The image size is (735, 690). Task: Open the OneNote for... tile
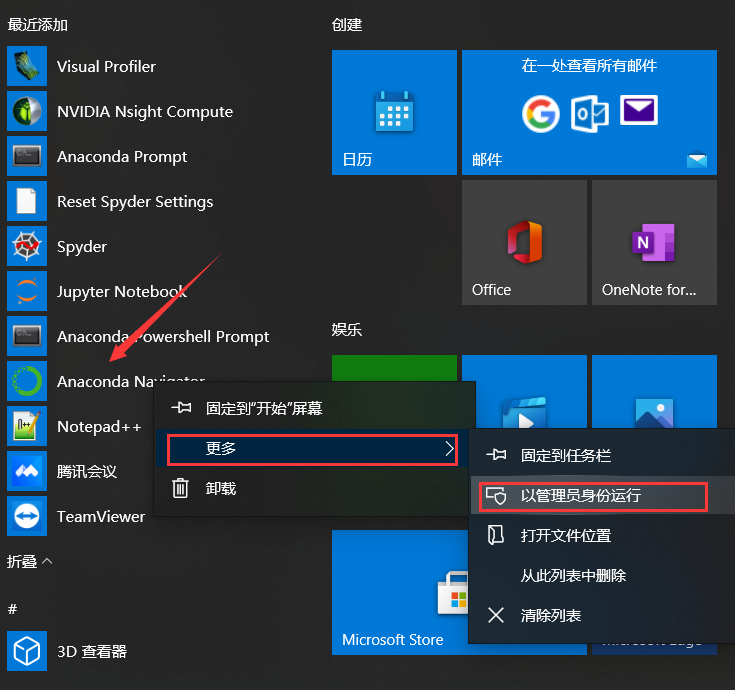654,243
